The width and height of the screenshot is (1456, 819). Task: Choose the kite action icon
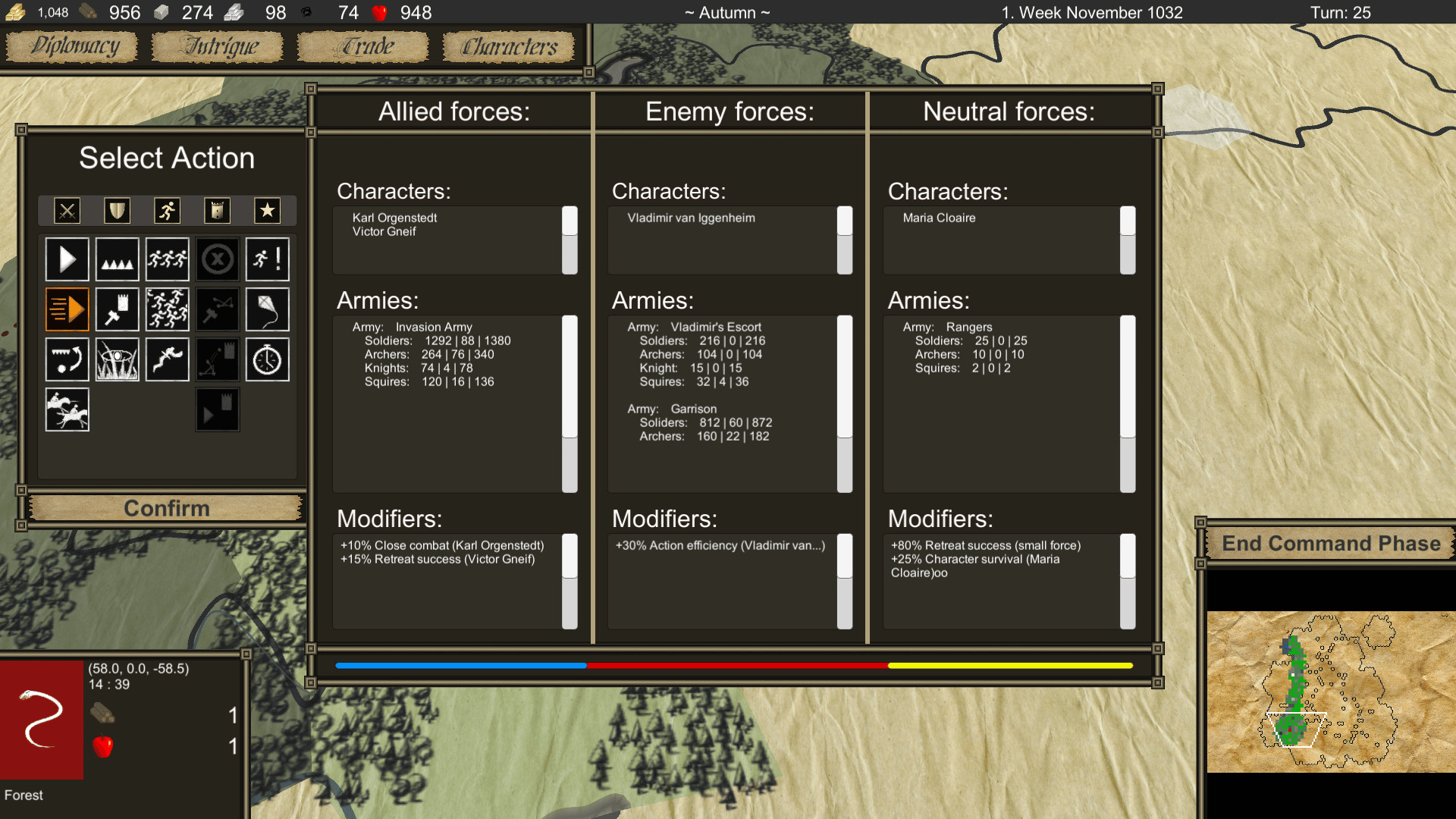pos(267,310)
